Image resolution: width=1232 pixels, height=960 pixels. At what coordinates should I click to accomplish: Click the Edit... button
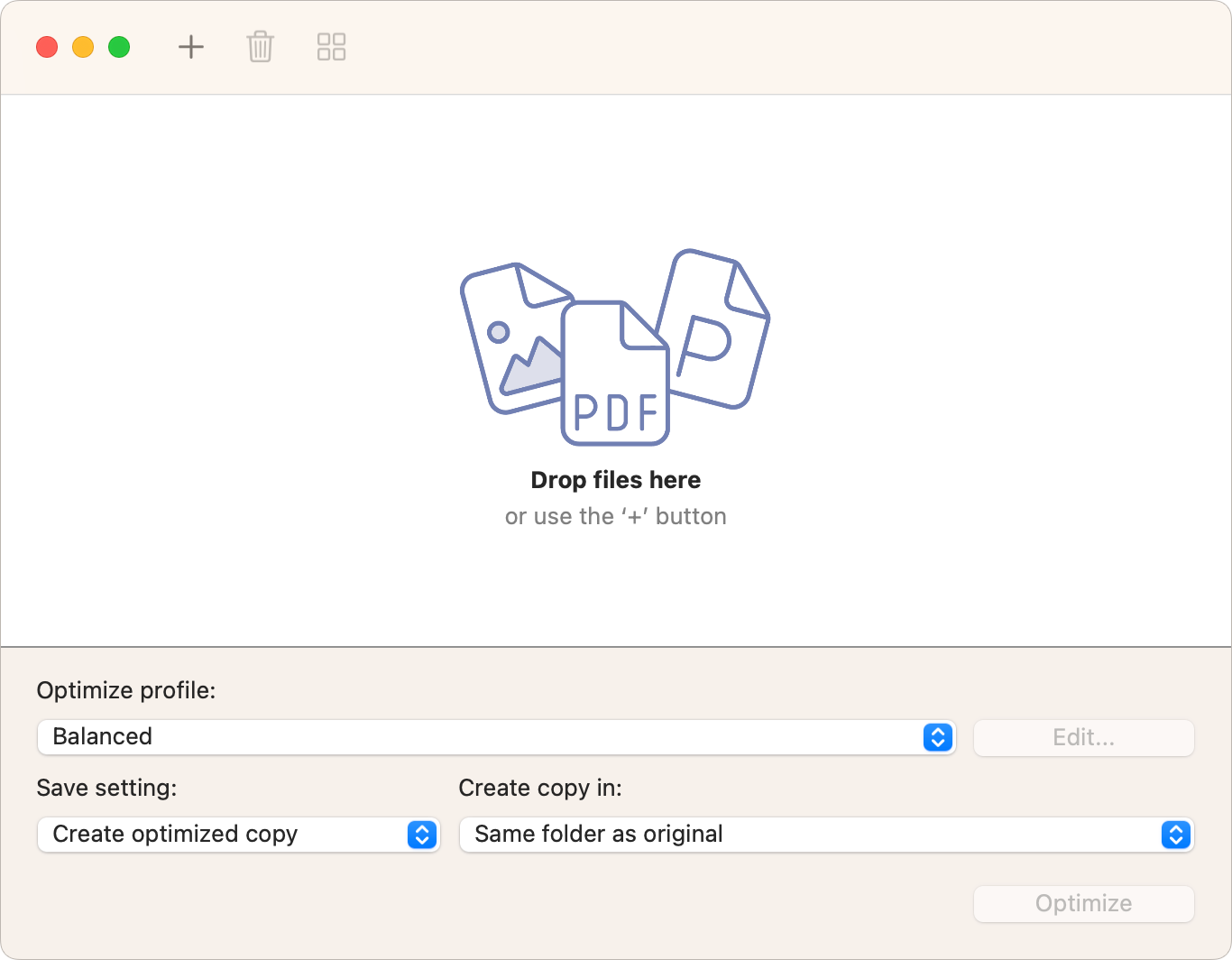click(1083, 737)
